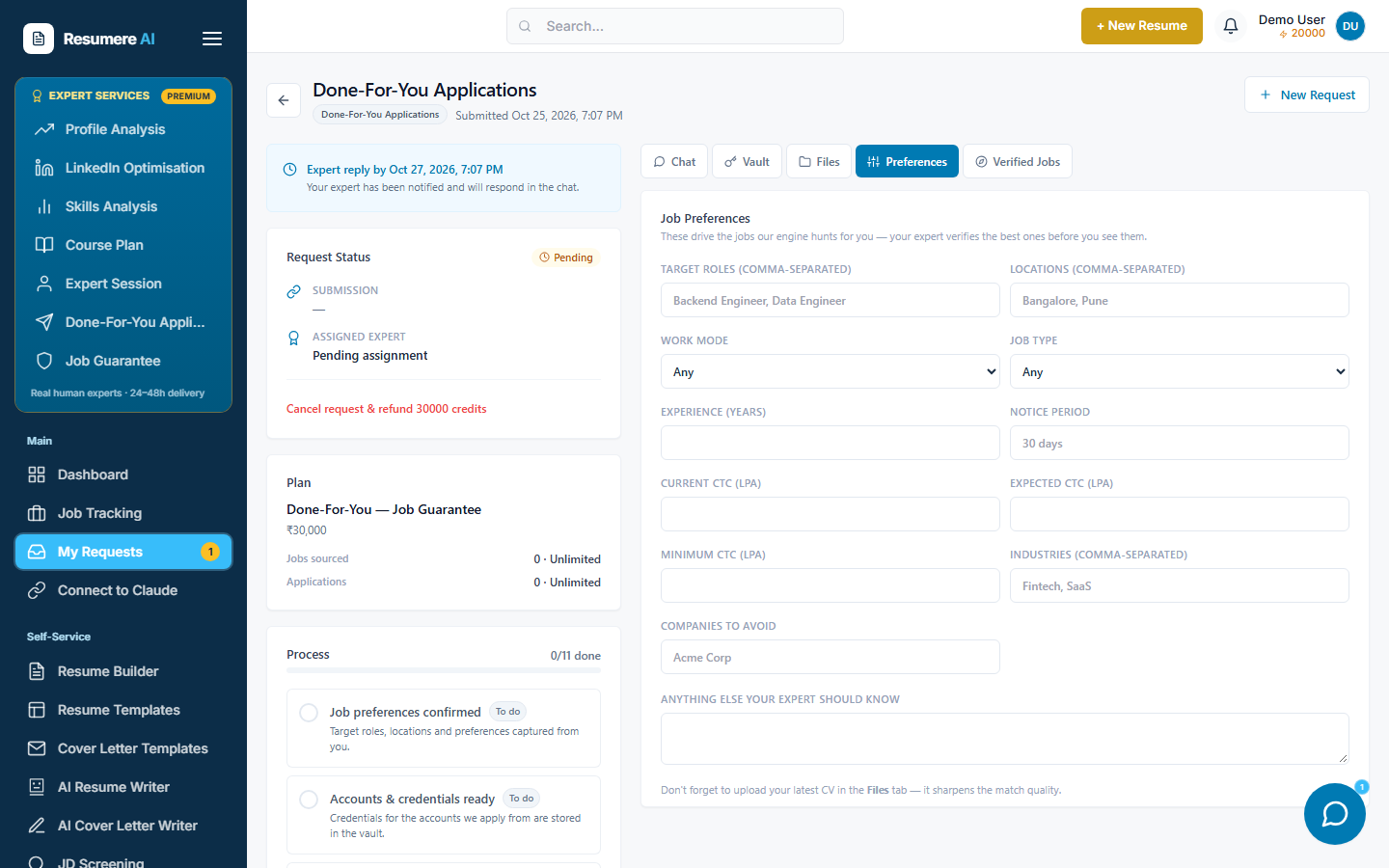Open Skills Analysis in sidebar
This screenshot has height=868, width=1389.
(123, 206)
